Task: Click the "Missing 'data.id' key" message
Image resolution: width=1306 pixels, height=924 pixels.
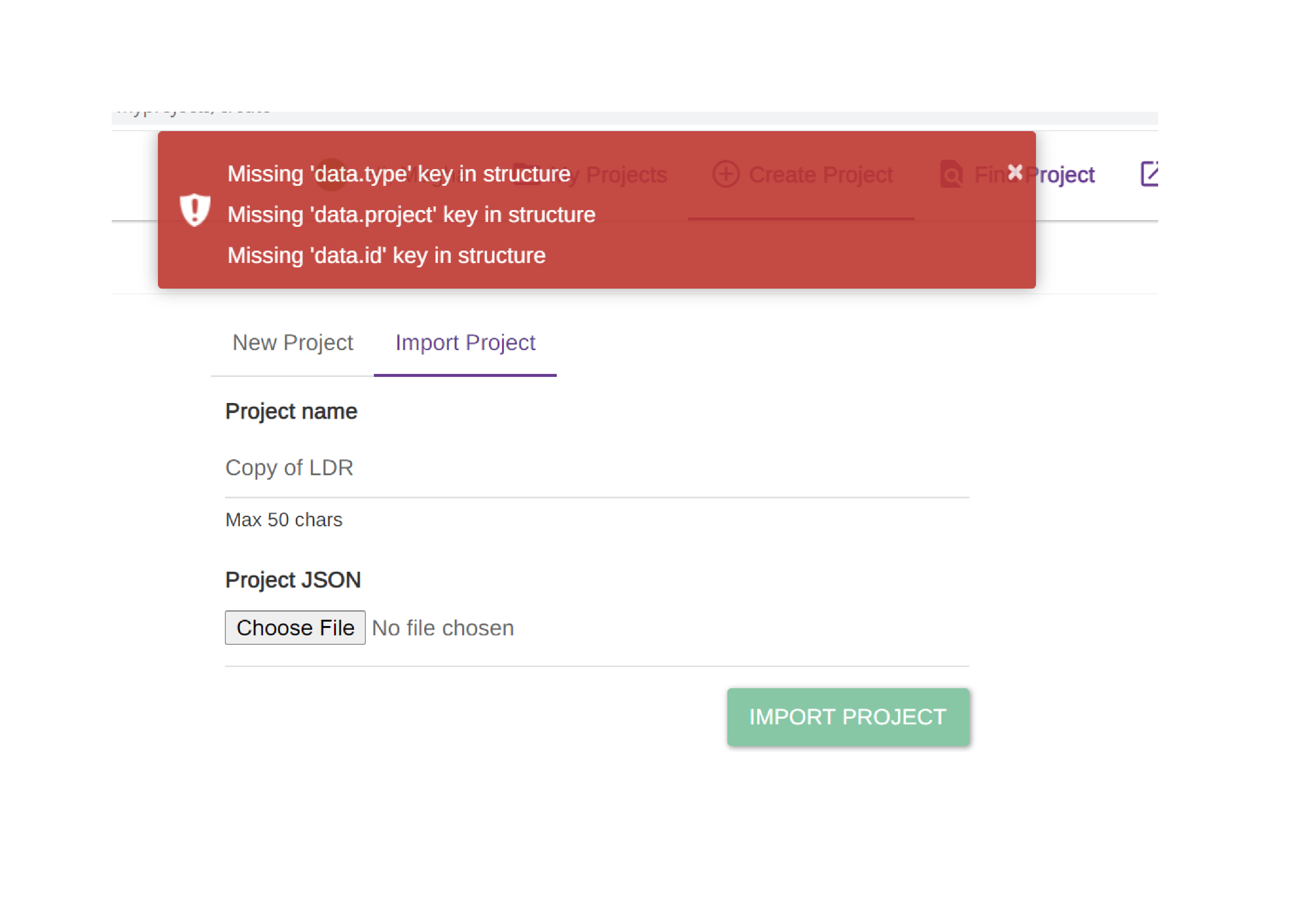Action: pos(386,256)
